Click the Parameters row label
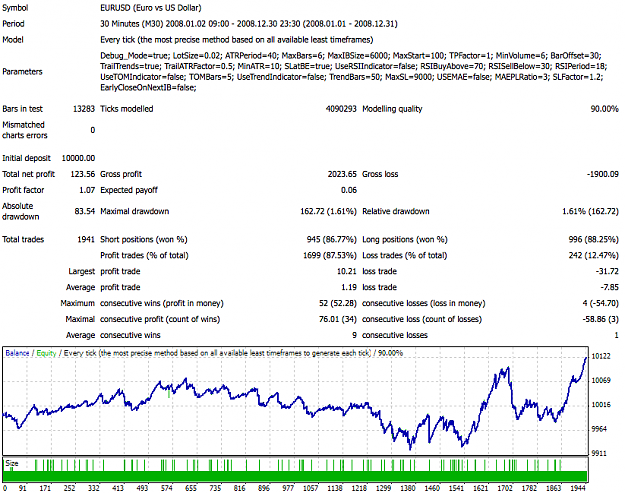 (x=22, y=72)
